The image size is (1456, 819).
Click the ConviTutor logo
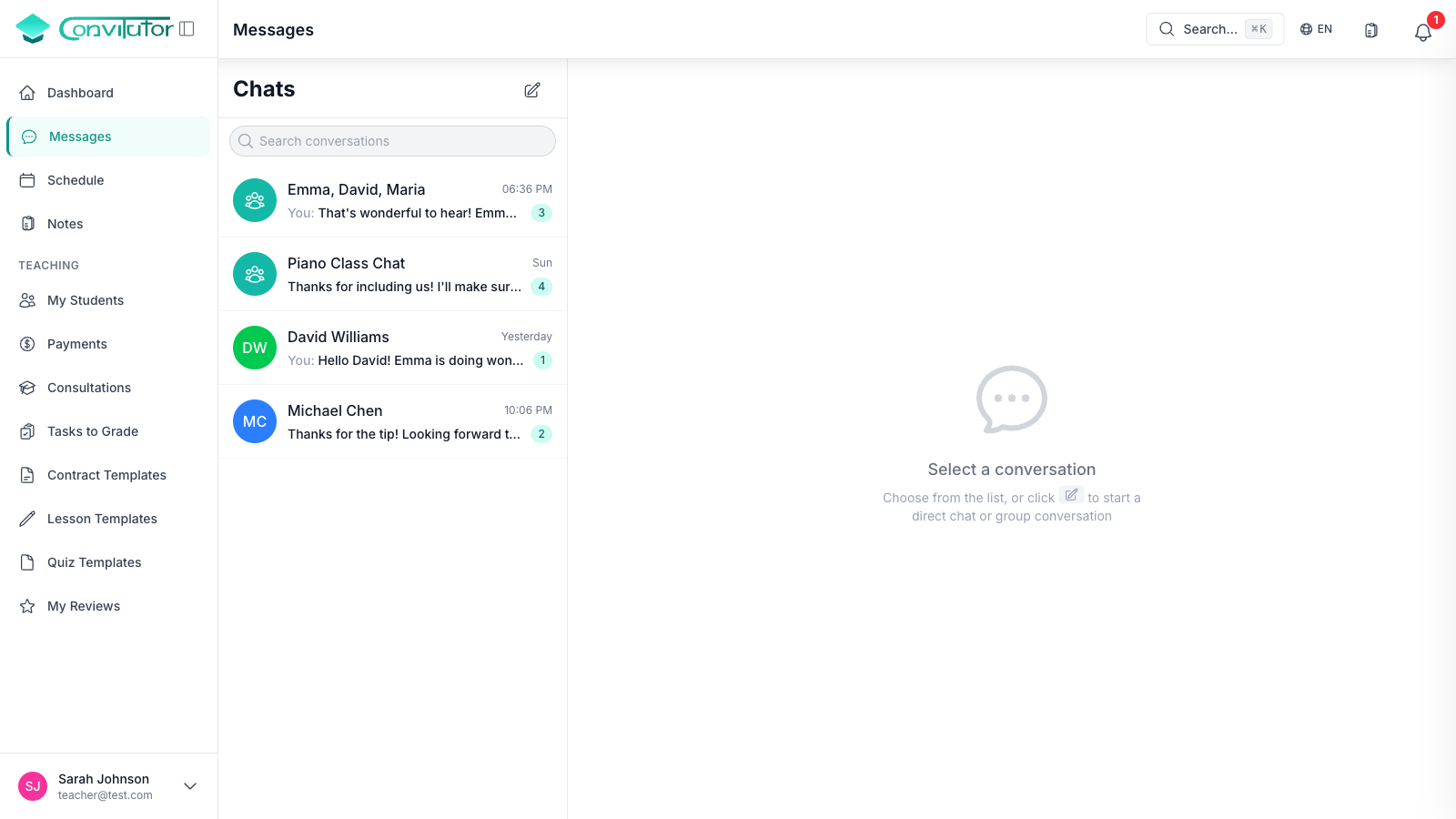pos(95,29)
